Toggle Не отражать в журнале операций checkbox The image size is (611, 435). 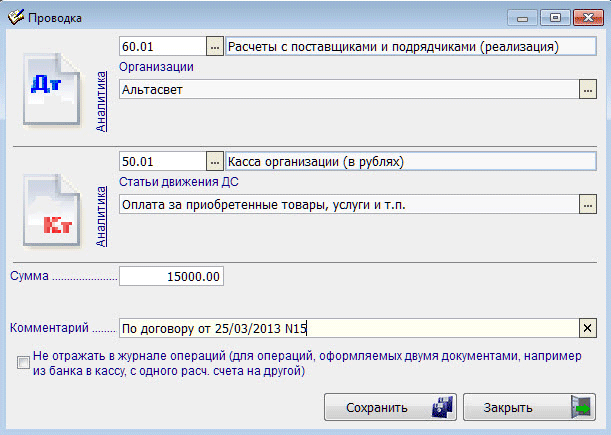coord(23,362)
